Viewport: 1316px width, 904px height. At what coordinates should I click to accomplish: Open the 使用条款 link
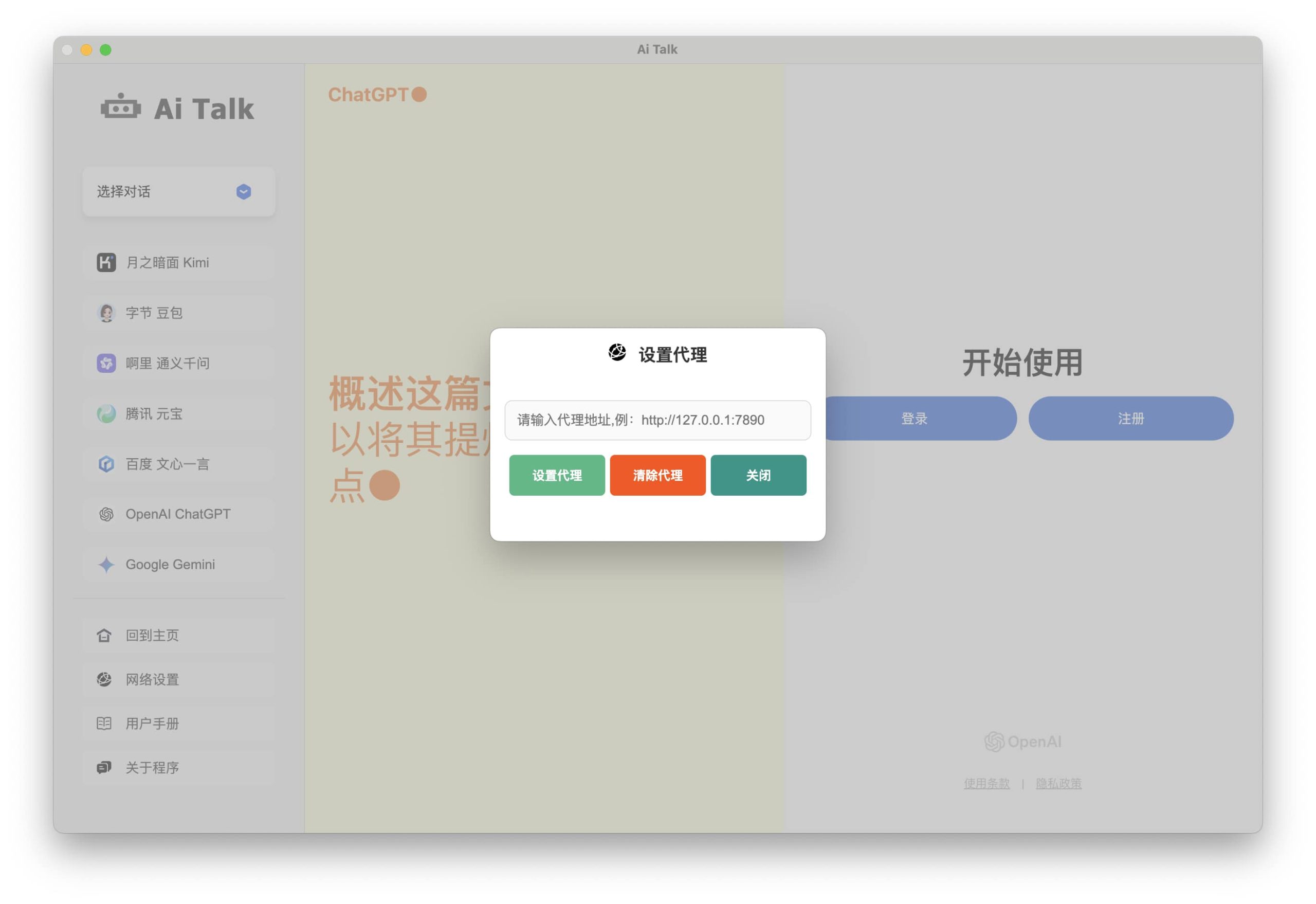point(986,783)
